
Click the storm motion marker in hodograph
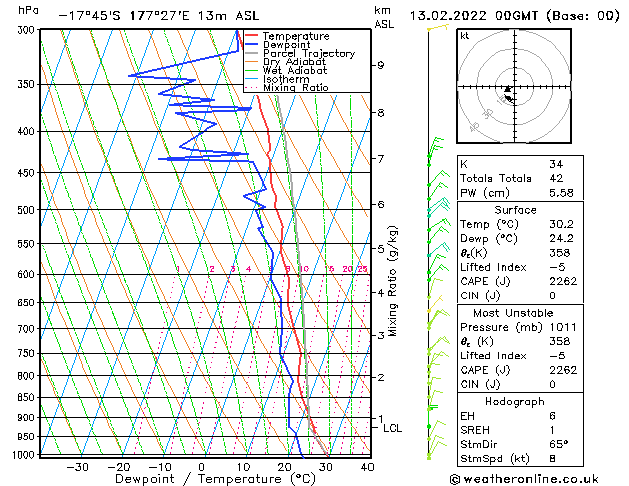point(507,89)
